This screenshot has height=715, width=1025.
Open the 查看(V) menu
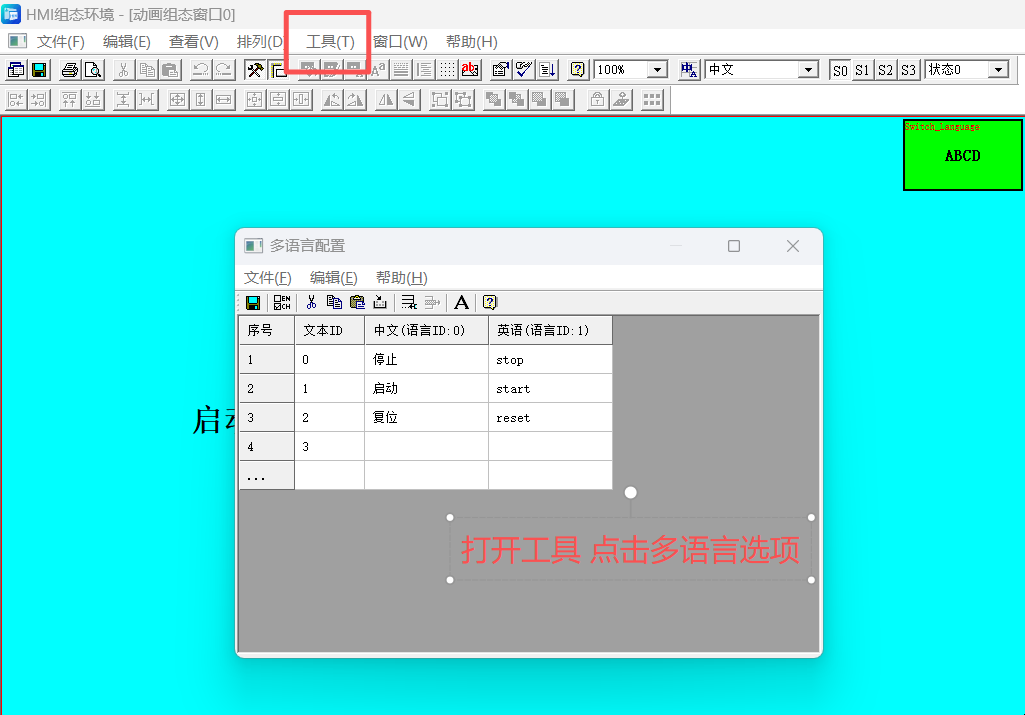point(193,42)
